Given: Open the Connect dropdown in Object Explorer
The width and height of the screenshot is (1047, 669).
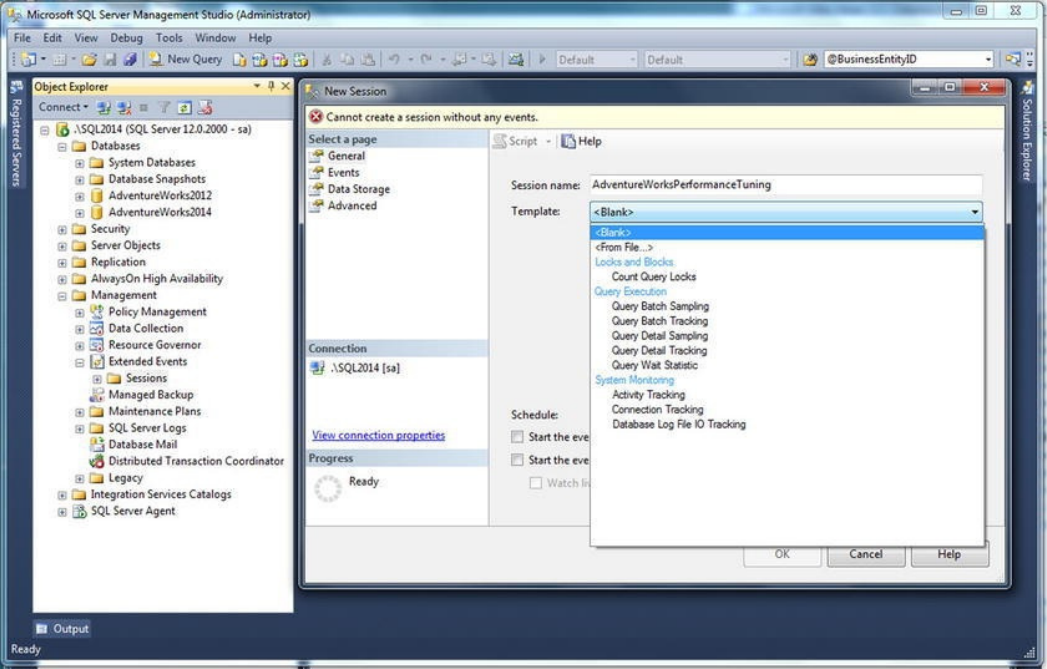Looking at the screenshot, I should pyautogui.click(x=63, y=107).
